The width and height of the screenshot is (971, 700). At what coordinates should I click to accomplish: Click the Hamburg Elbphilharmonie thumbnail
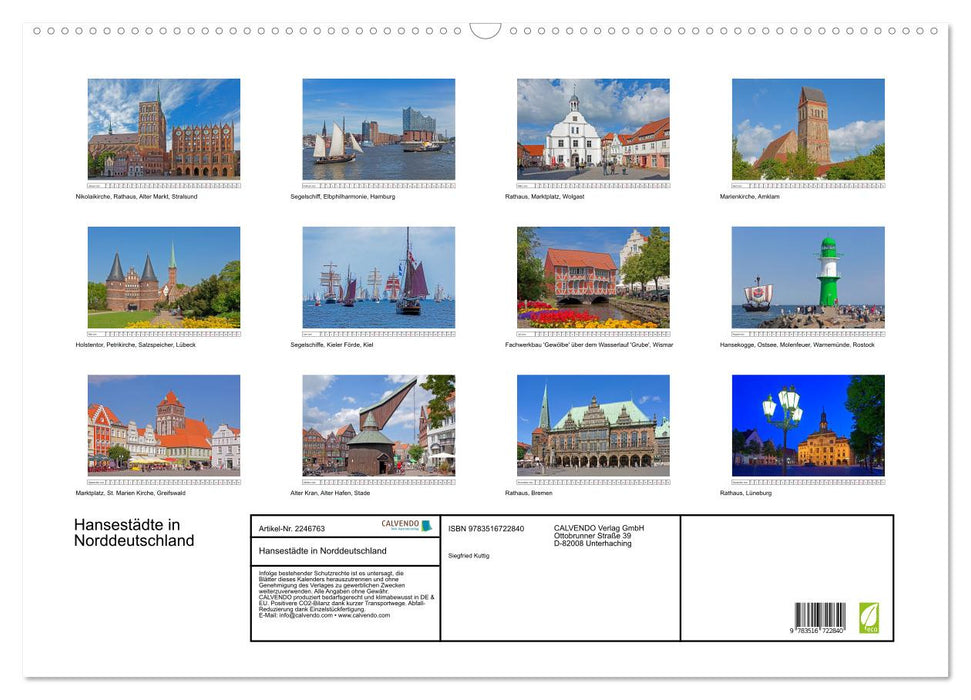379,131
